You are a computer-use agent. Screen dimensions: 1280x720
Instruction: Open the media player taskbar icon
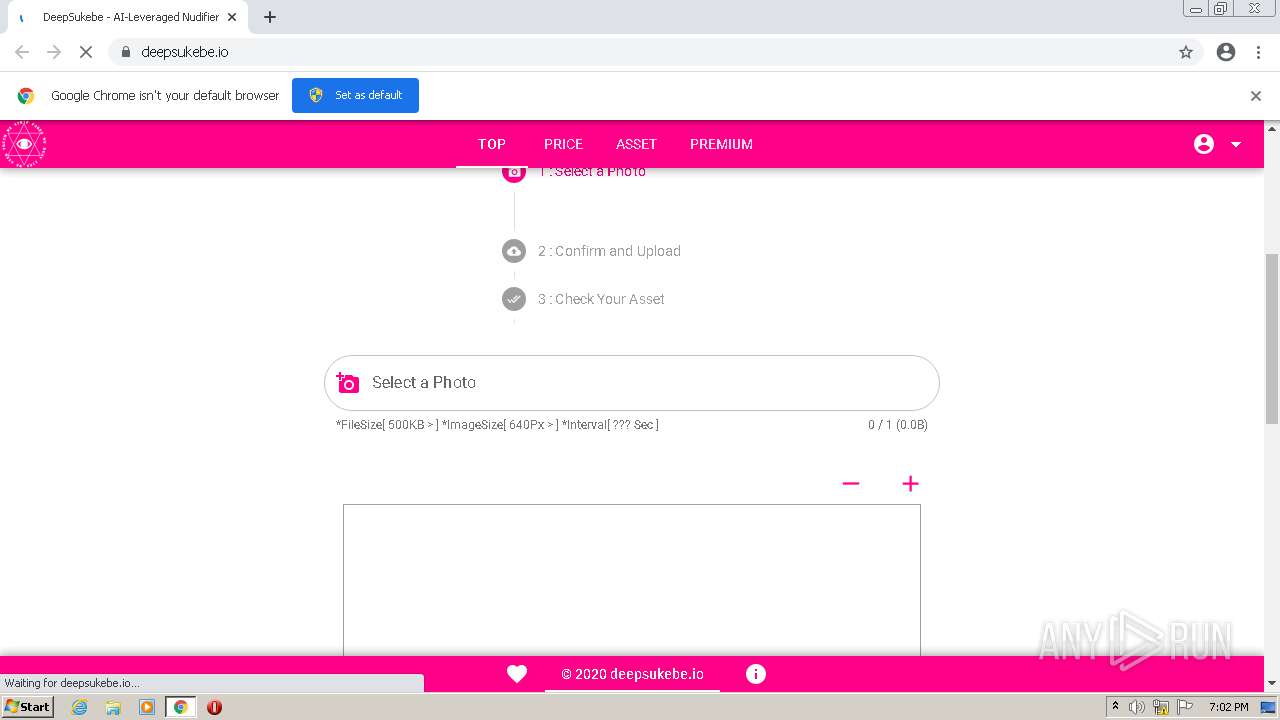(147, 707)
